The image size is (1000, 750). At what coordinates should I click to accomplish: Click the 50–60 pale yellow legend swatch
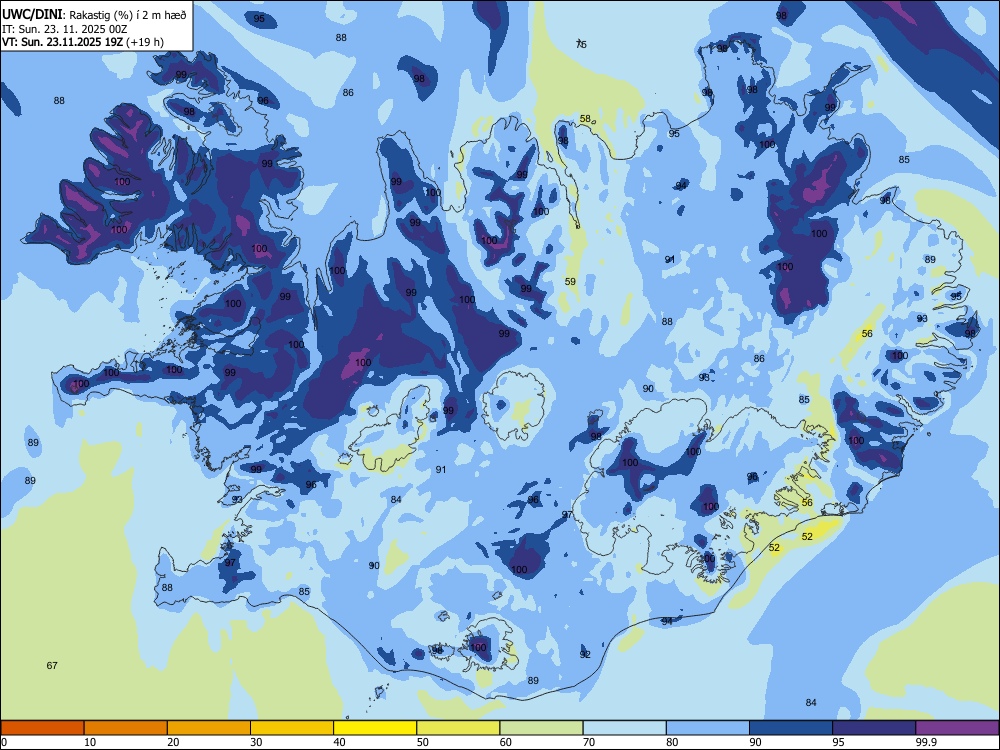[458, 728]
